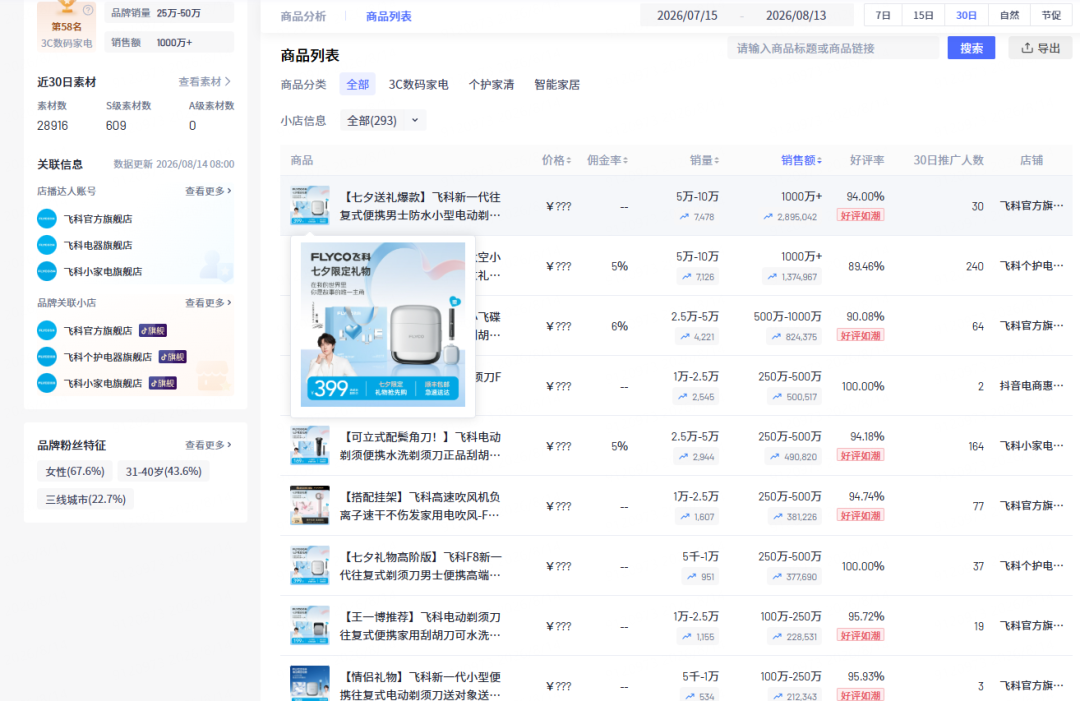The height and width of the screenshot is (701, 1080).
Task: Click avatar of streamer 飞科电器旗舰店
Action: point(47,245)
